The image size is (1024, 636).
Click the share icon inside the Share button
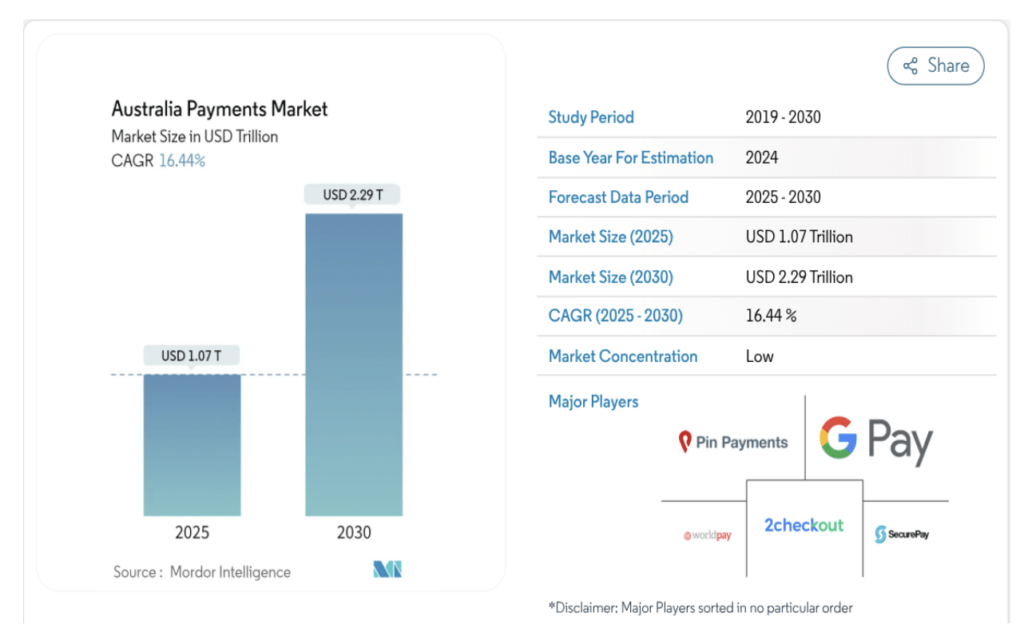909,65
